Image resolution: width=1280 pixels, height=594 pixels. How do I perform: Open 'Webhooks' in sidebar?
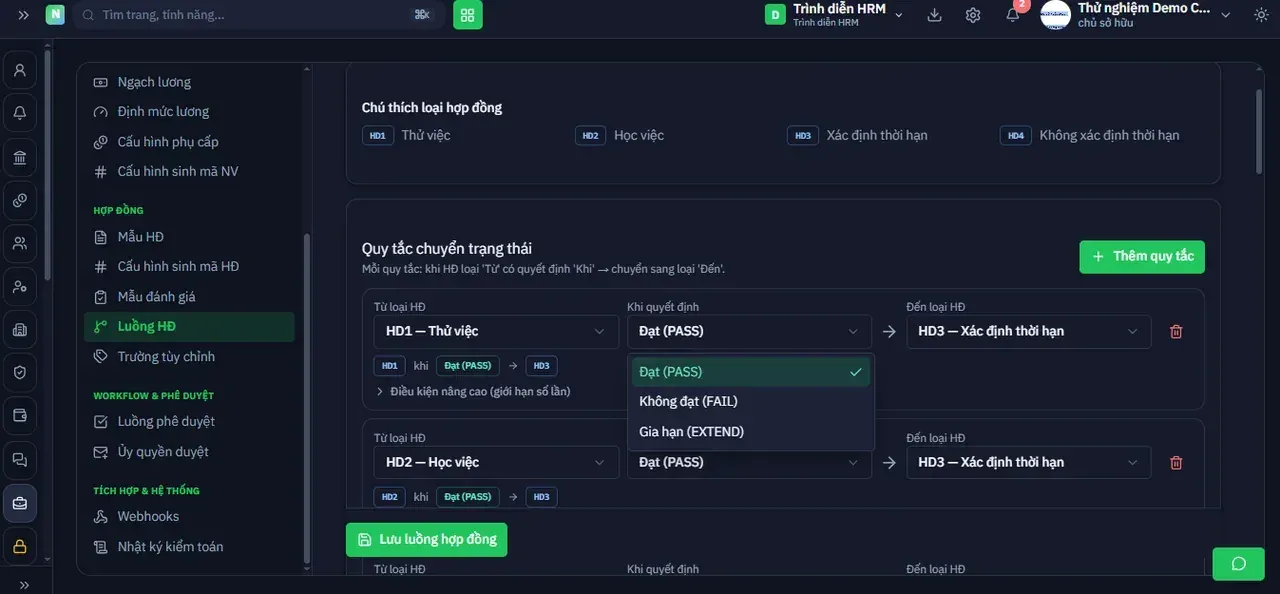[189, 516]
